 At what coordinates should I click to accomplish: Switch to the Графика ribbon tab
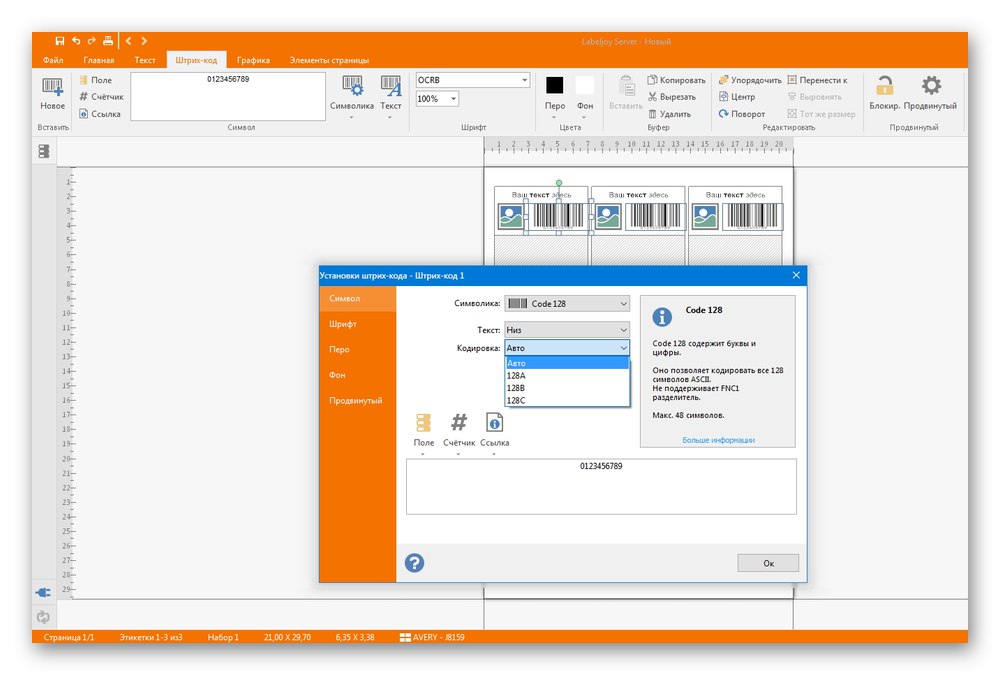click(x=253, y=60)
